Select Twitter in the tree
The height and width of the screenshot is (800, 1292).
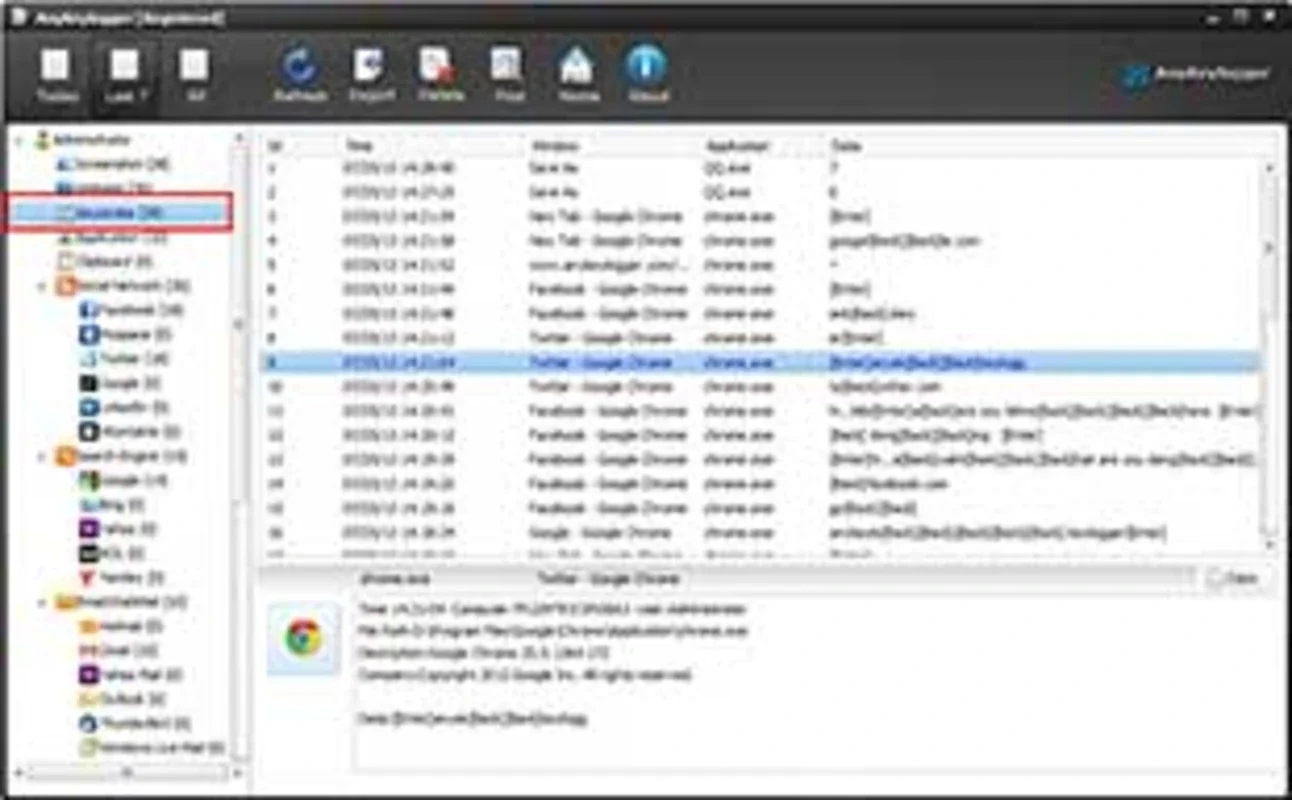125,359
